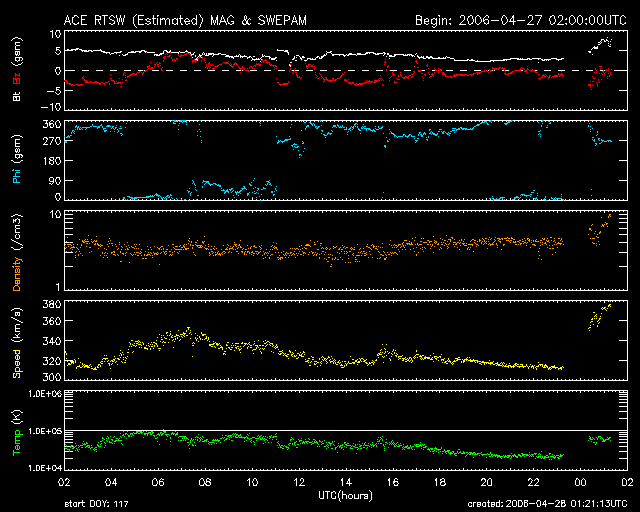Click the "1.0E+05" tick on the Temp axis
The width and height of the screenshot is (640, 512).
(45, 431)
